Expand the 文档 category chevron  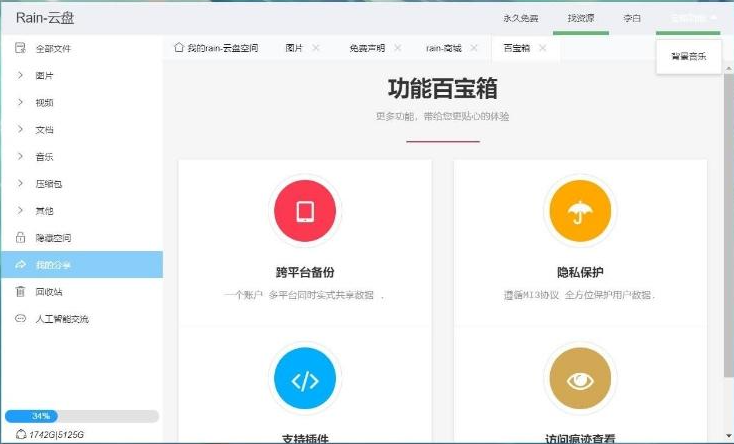pos(20,129)
